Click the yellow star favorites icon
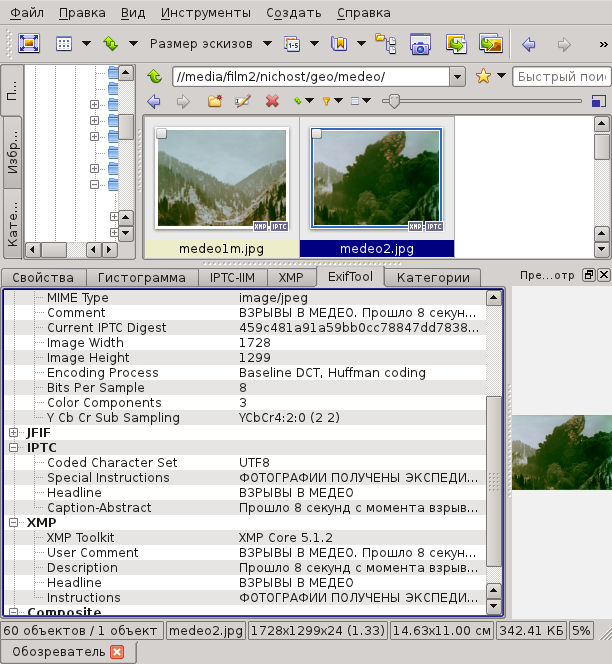 483,76
